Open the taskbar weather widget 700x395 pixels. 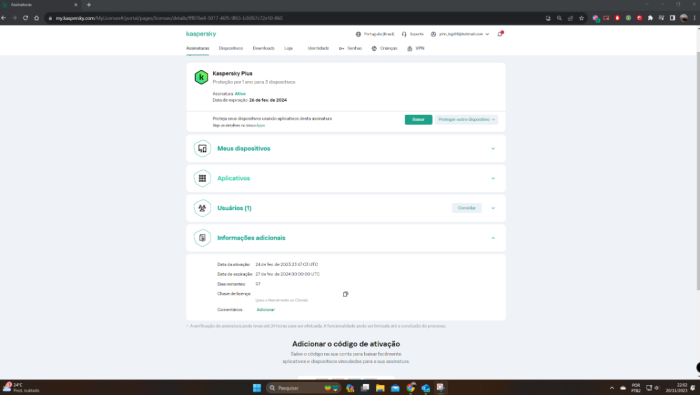tap(21, 387)
